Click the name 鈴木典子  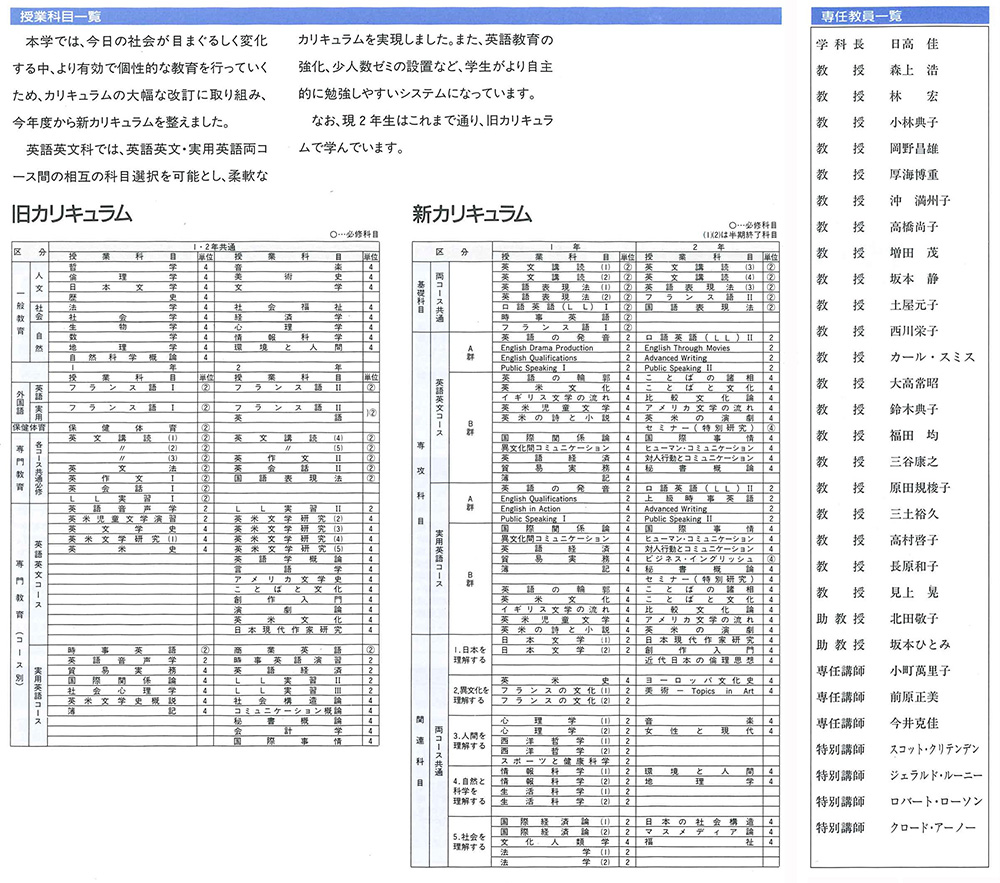[x=914, y=410]
